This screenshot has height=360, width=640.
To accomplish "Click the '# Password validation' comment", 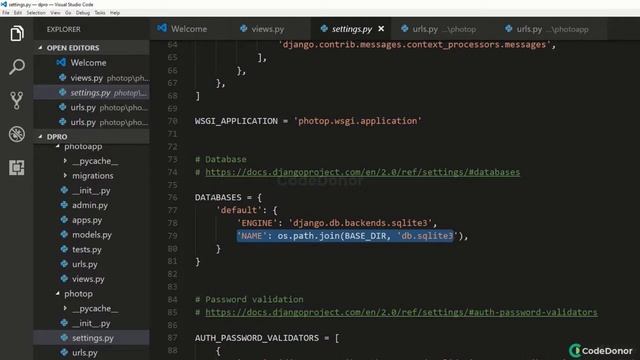I will [x=249, y=300].
